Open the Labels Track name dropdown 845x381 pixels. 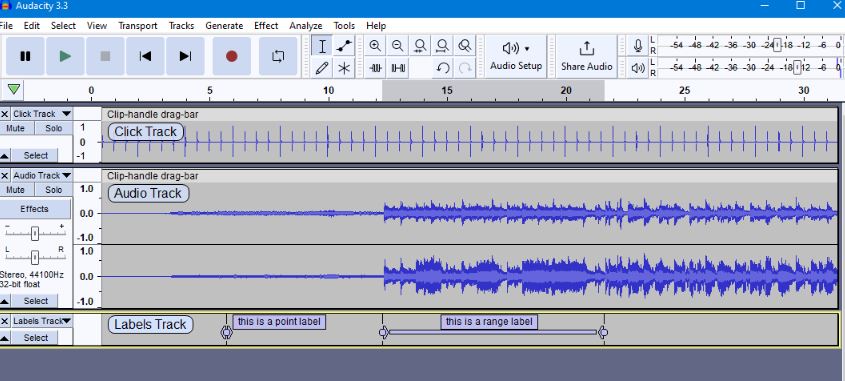coord(42,321)
